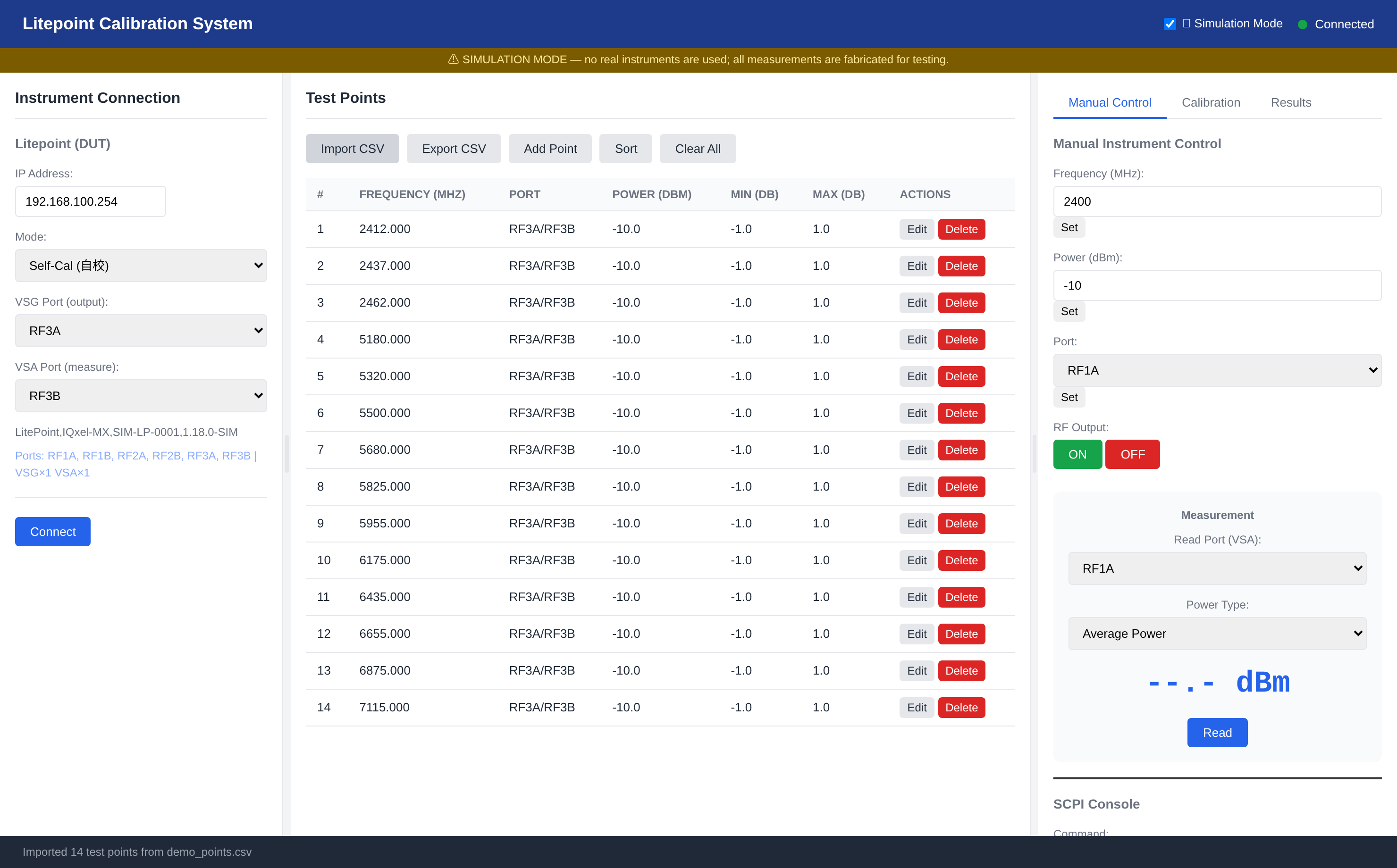This screenshot has width=1397, height=868.
Task: Delete the 5320.000 MHz test point
Action: click(x=961, y=376)
